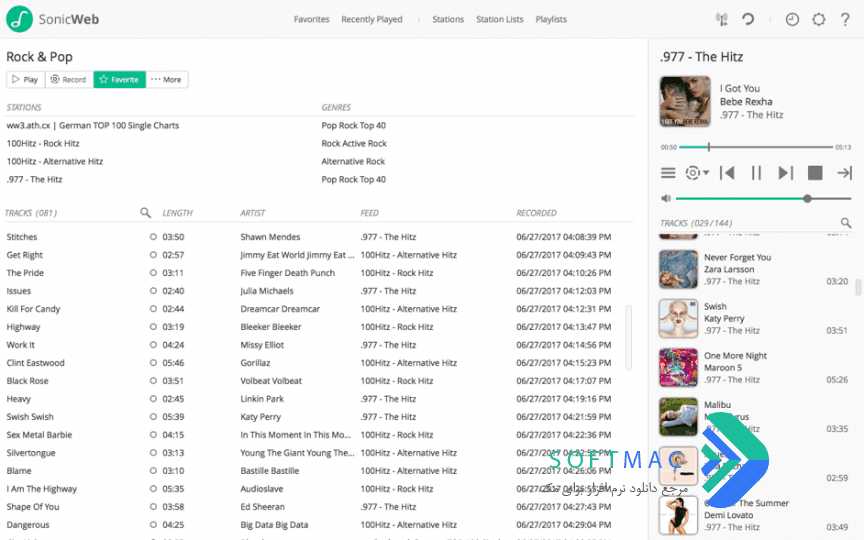Open the More dropdown for Rock & Pop
This screenshot has height=540, width=864.
click(167, 79)
